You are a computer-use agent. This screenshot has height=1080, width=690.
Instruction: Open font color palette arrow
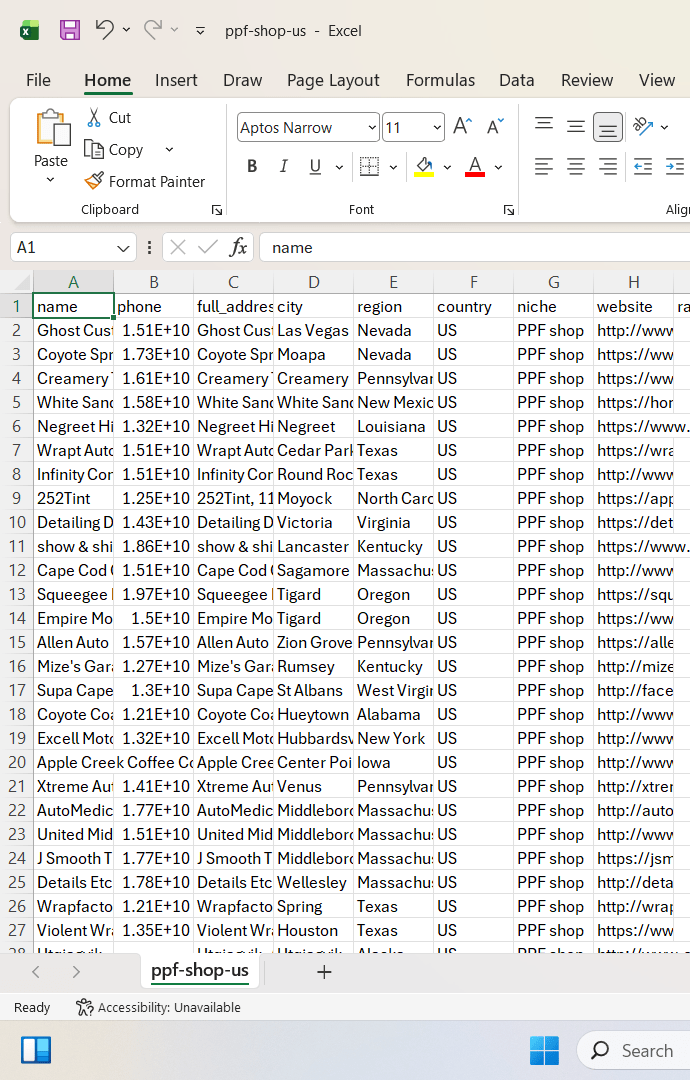point(499,167)
